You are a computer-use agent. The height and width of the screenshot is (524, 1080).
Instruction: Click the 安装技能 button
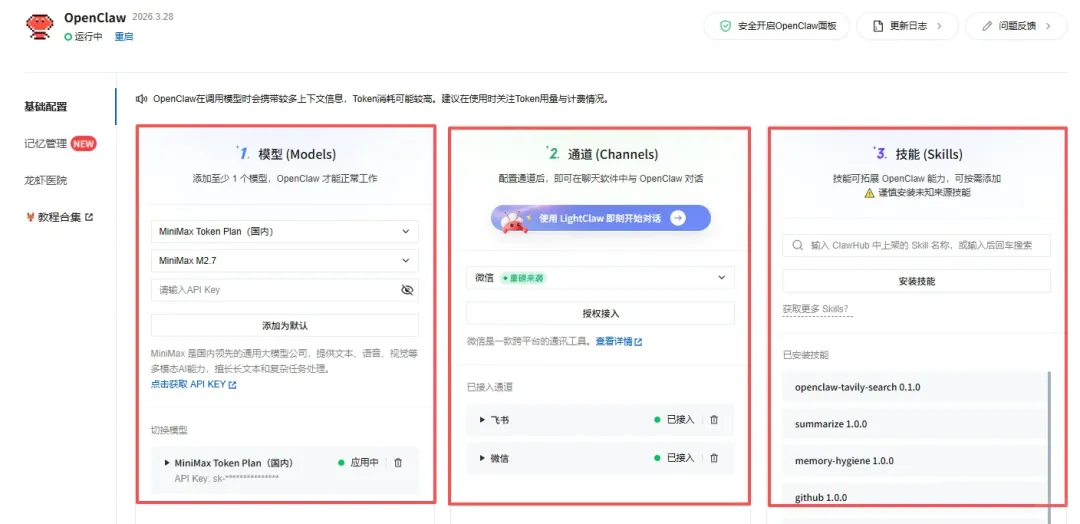coord(916,281)
